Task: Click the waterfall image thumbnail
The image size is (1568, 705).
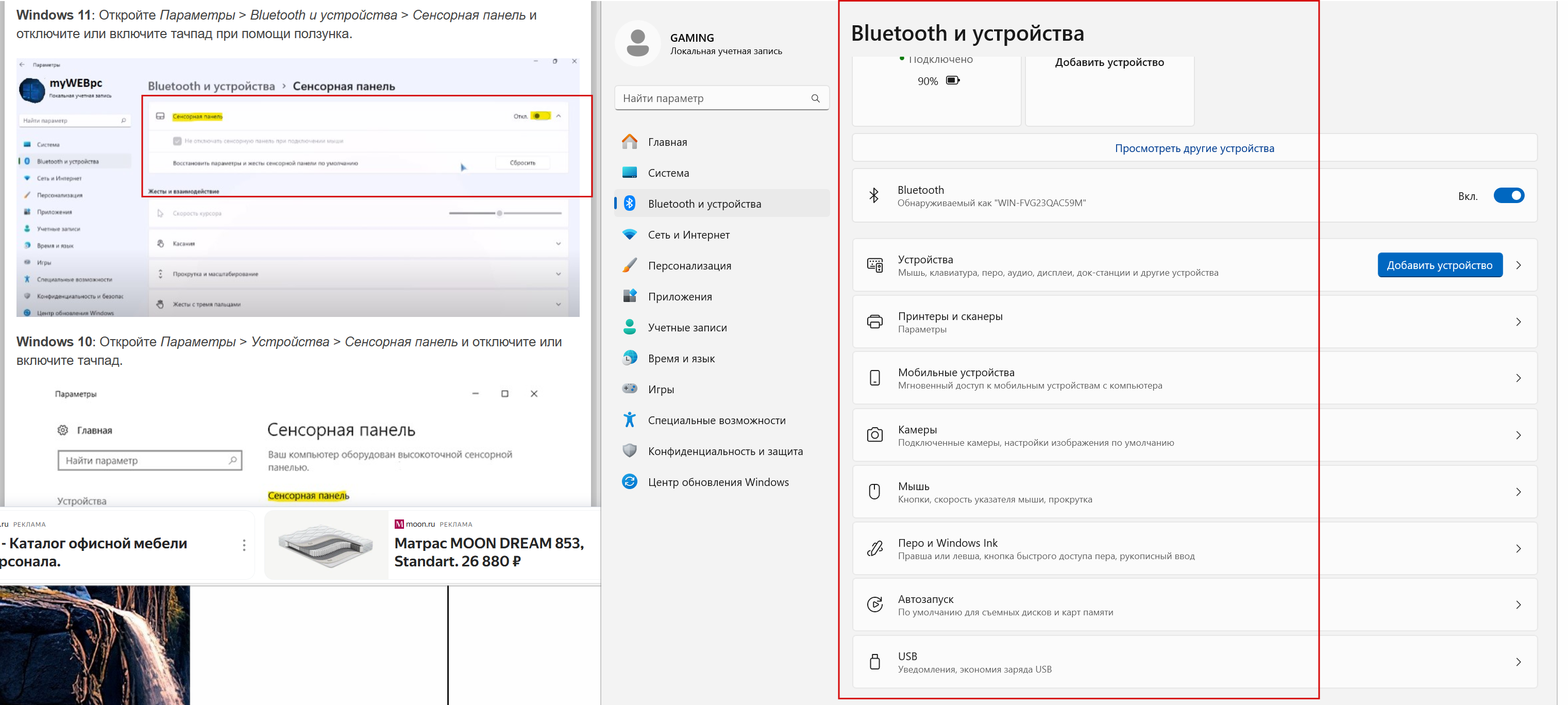Action: (95, 645)
